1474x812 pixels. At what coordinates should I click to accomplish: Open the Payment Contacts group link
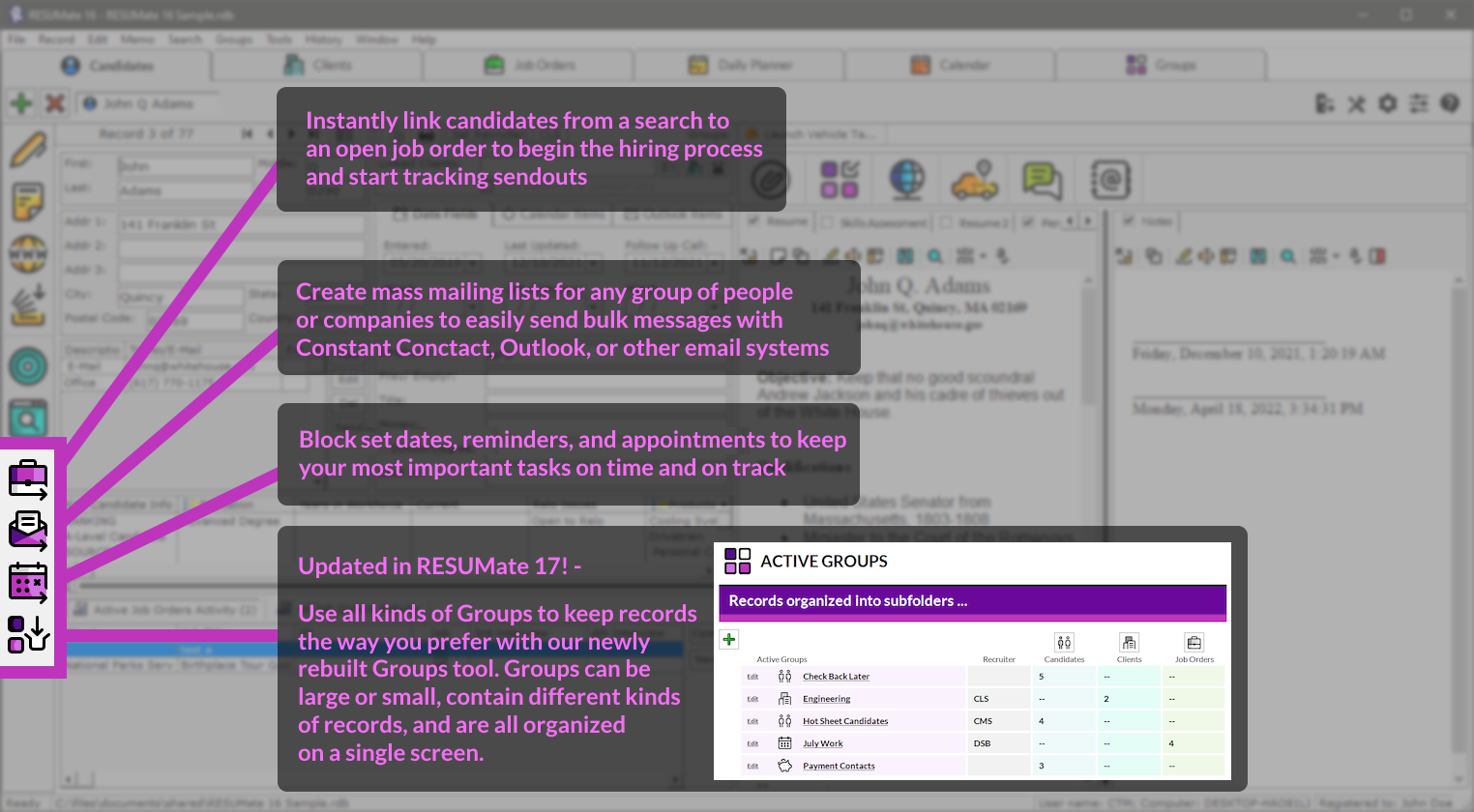pyautogui.click(x=839, y=766)
